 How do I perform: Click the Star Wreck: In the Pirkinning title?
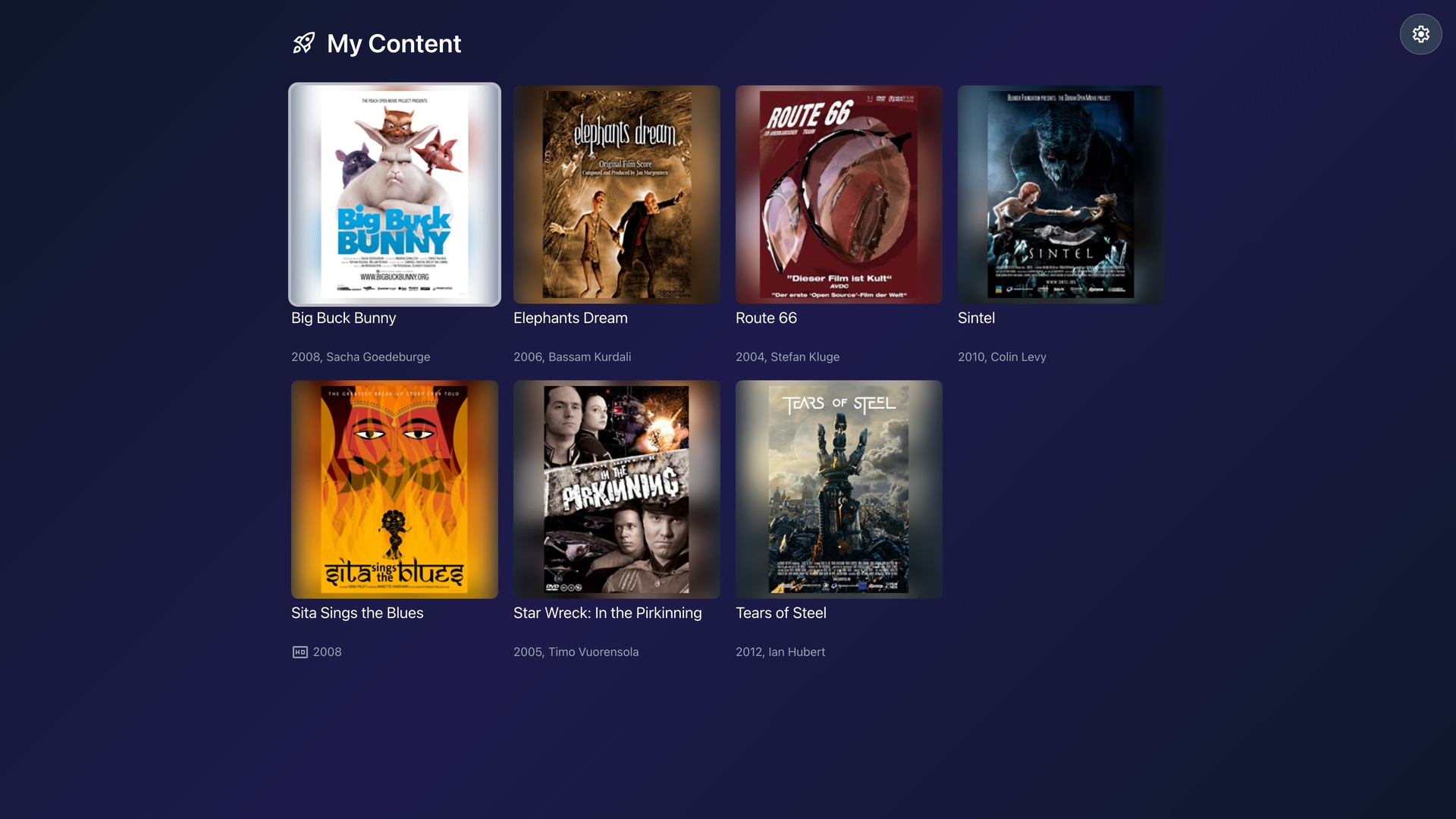coord(607,613)
